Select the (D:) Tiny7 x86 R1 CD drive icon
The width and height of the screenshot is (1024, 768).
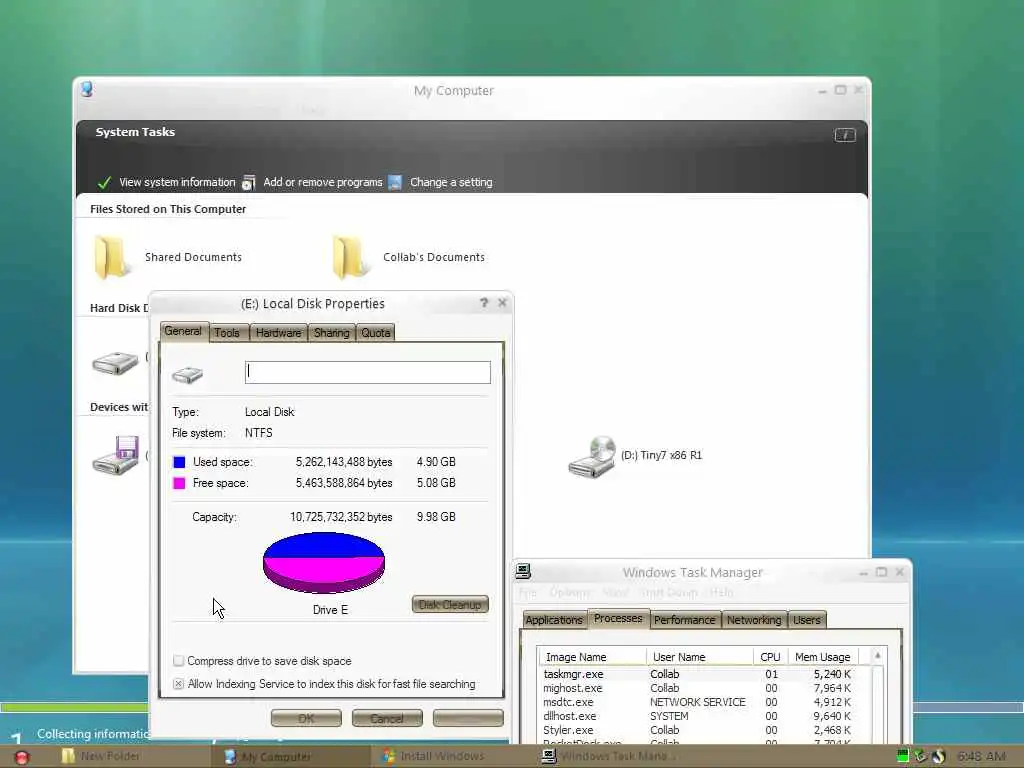coord(592,457)
